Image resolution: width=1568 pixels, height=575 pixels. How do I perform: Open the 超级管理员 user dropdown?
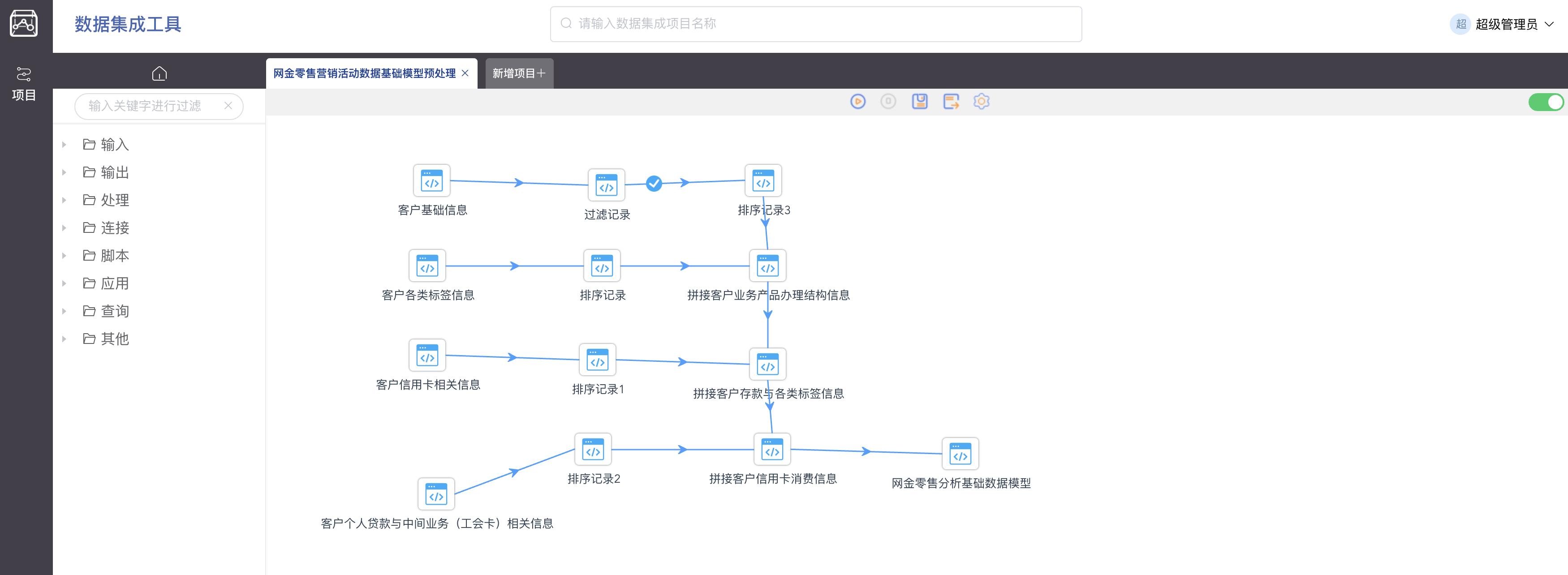1506,24
